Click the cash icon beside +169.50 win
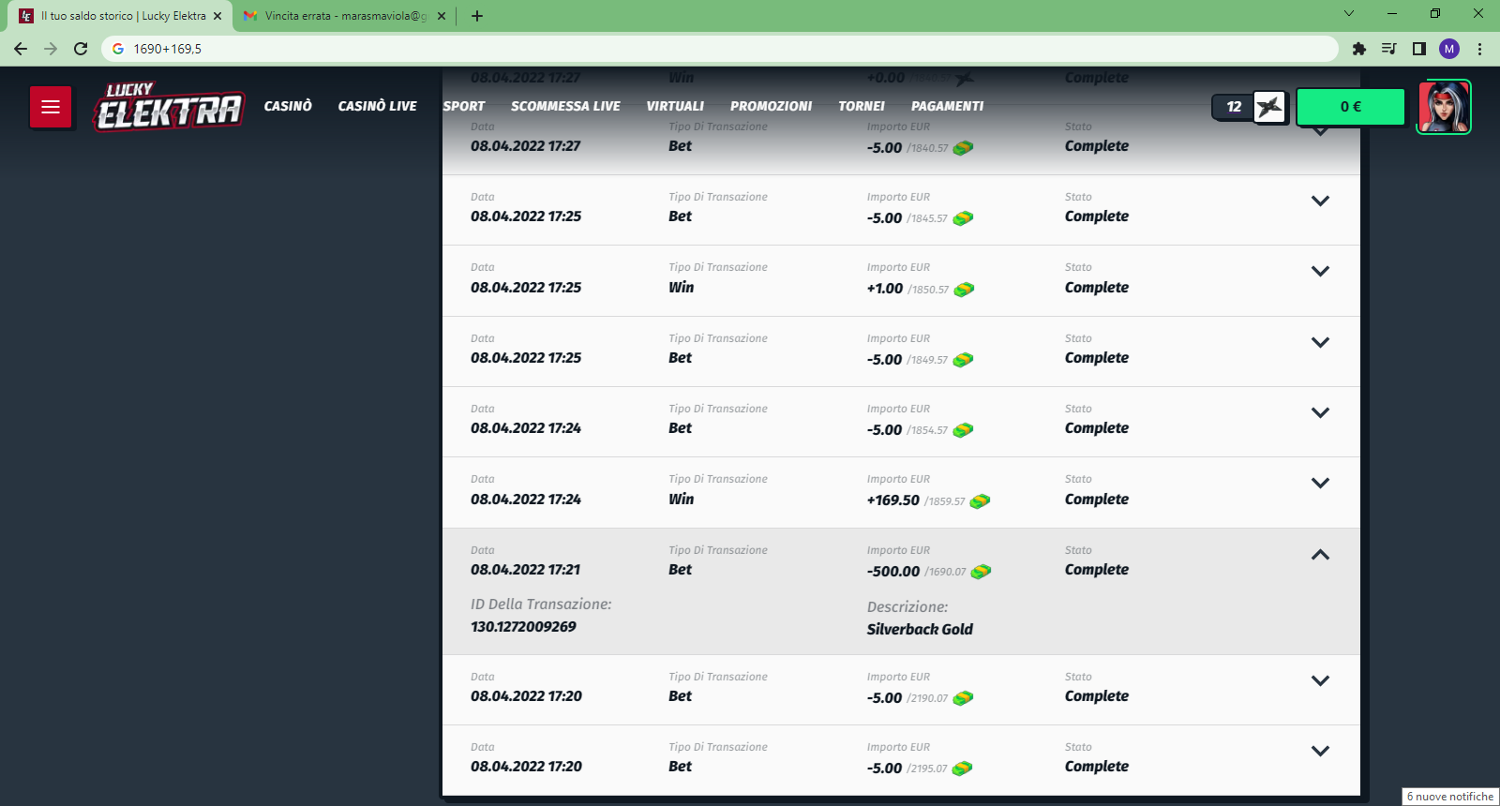This screenshot has width=1500, height=806. pos(980,501)
